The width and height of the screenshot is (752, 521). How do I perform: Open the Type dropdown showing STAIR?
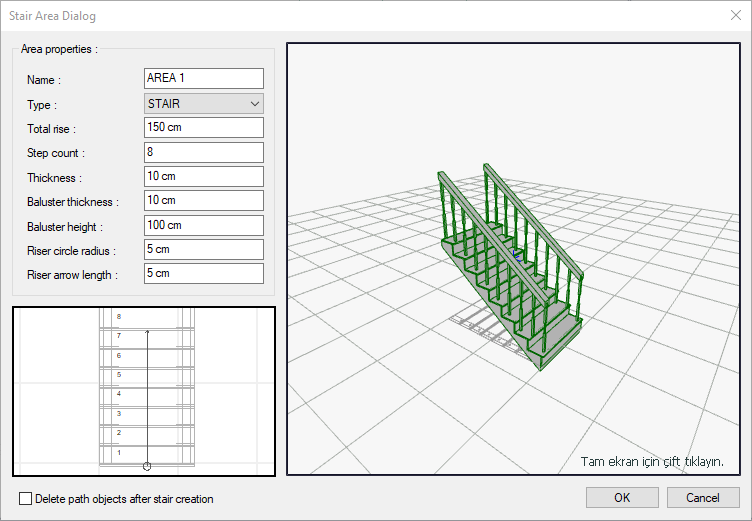[x=204, y=103]
